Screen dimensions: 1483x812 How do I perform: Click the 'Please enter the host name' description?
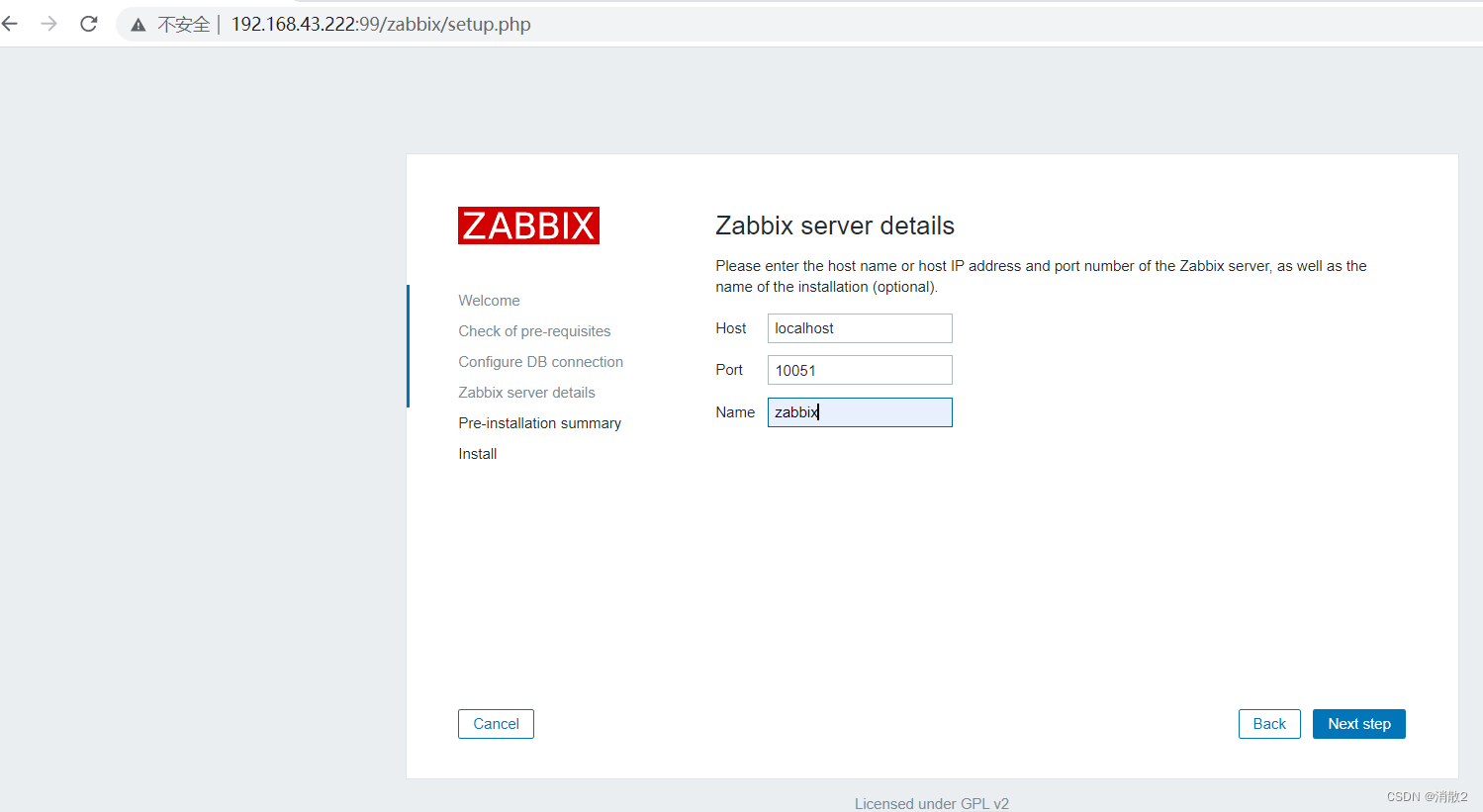pyautogui.click(x=1041, y=276)
